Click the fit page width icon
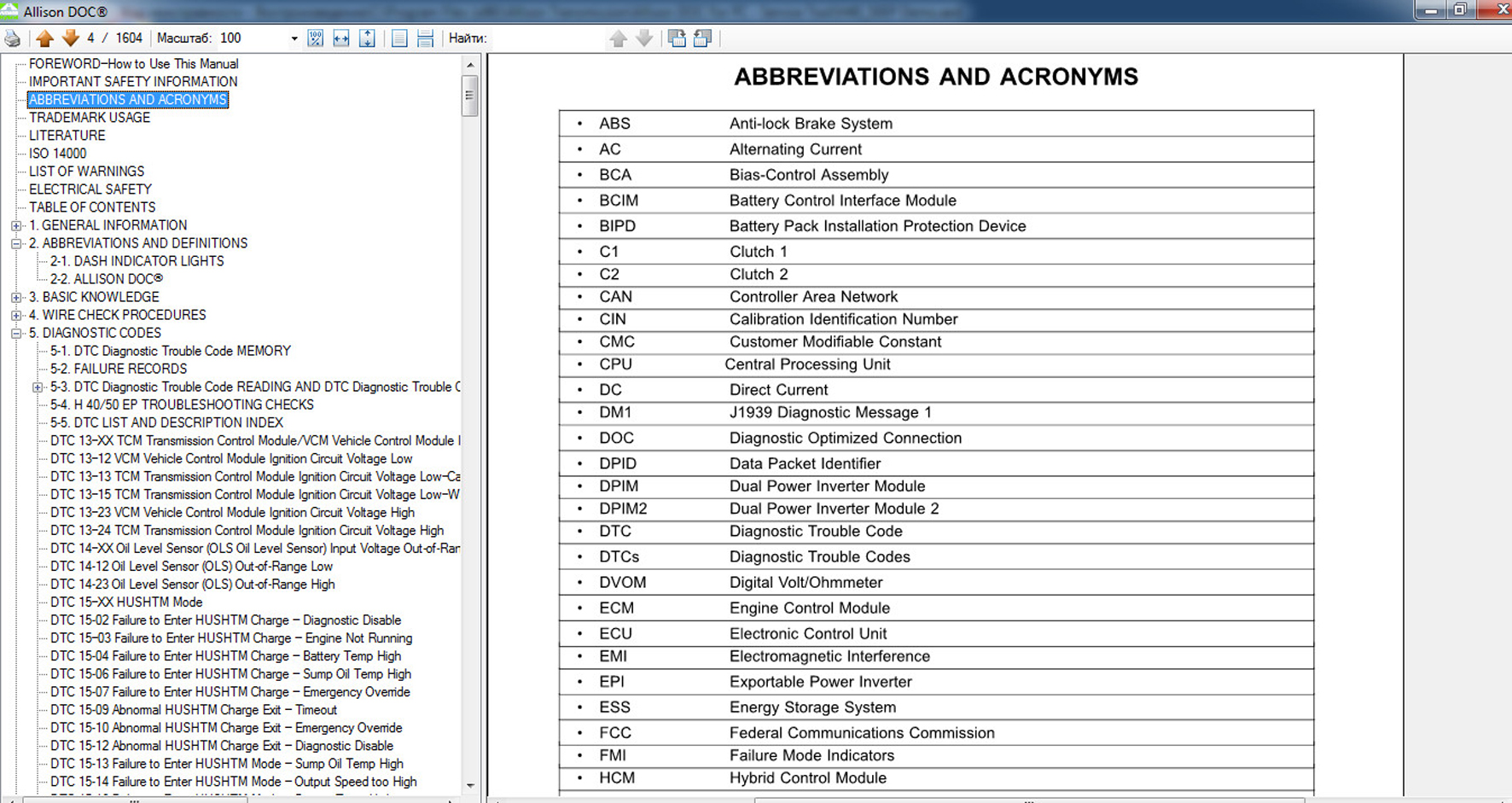Screen dimensions: 1512x803 point(341,38)
